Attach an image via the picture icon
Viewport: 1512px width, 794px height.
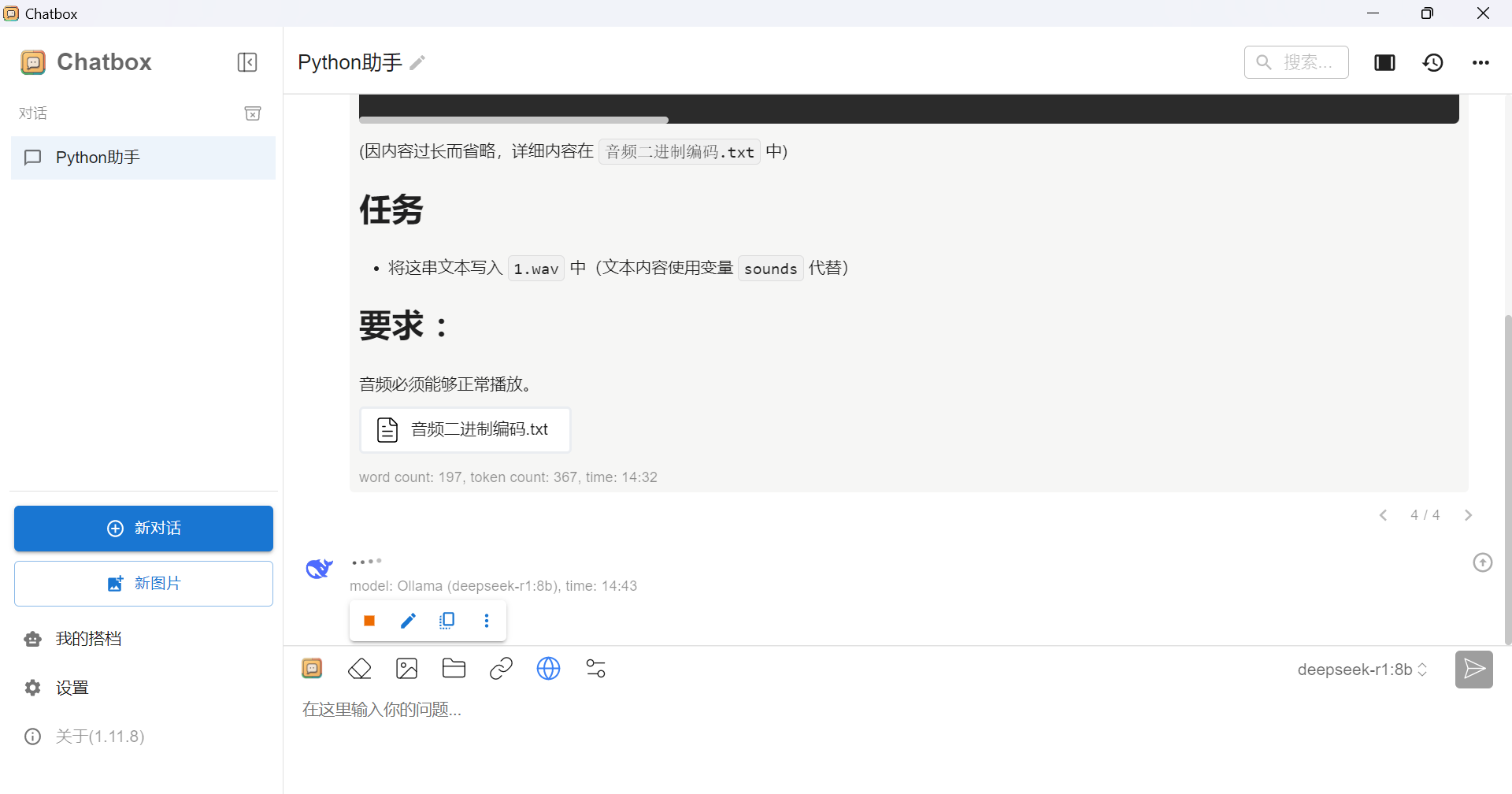click(x=407, y=669)
